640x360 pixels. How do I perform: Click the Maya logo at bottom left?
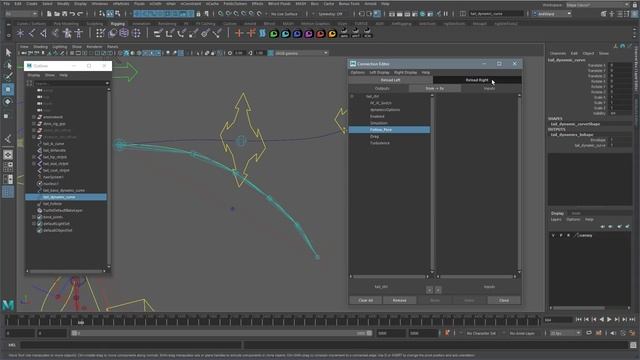8,305
